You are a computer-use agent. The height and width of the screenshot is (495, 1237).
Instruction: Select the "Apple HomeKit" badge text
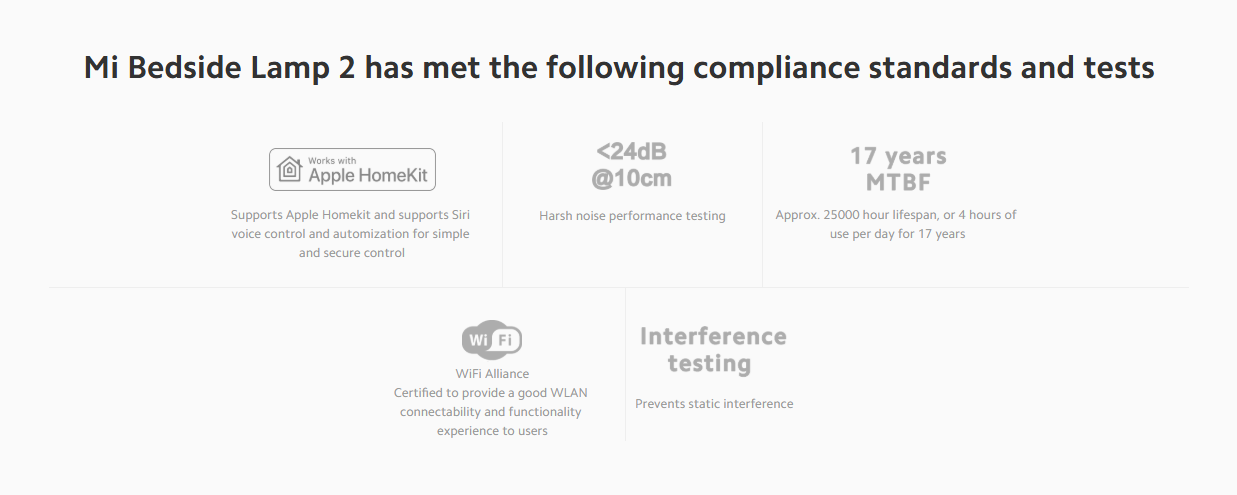coord(367,176)
